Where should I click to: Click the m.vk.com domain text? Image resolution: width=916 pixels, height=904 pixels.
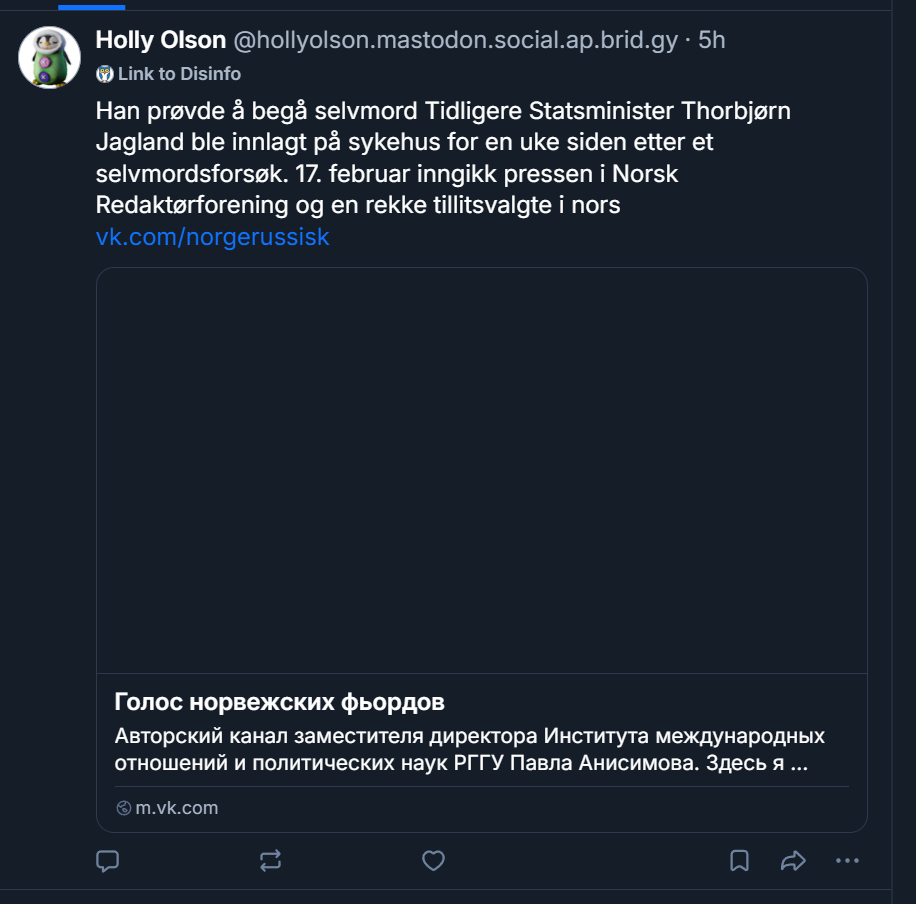177,808
